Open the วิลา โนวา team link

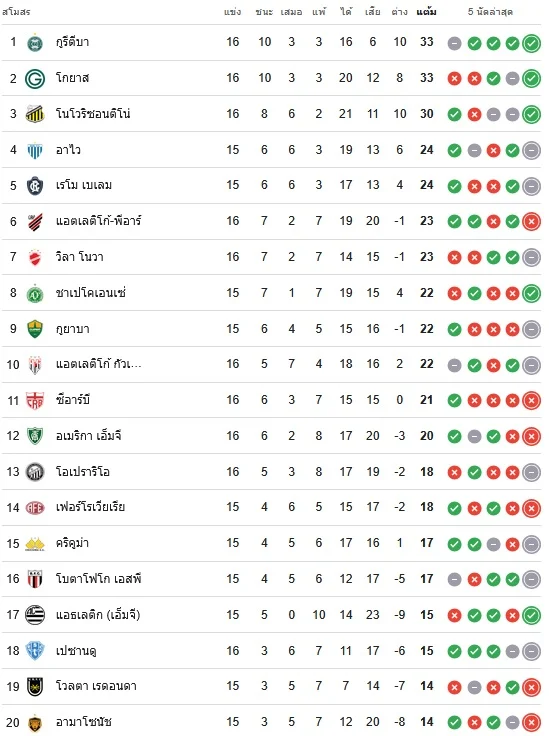coord(79,257)
